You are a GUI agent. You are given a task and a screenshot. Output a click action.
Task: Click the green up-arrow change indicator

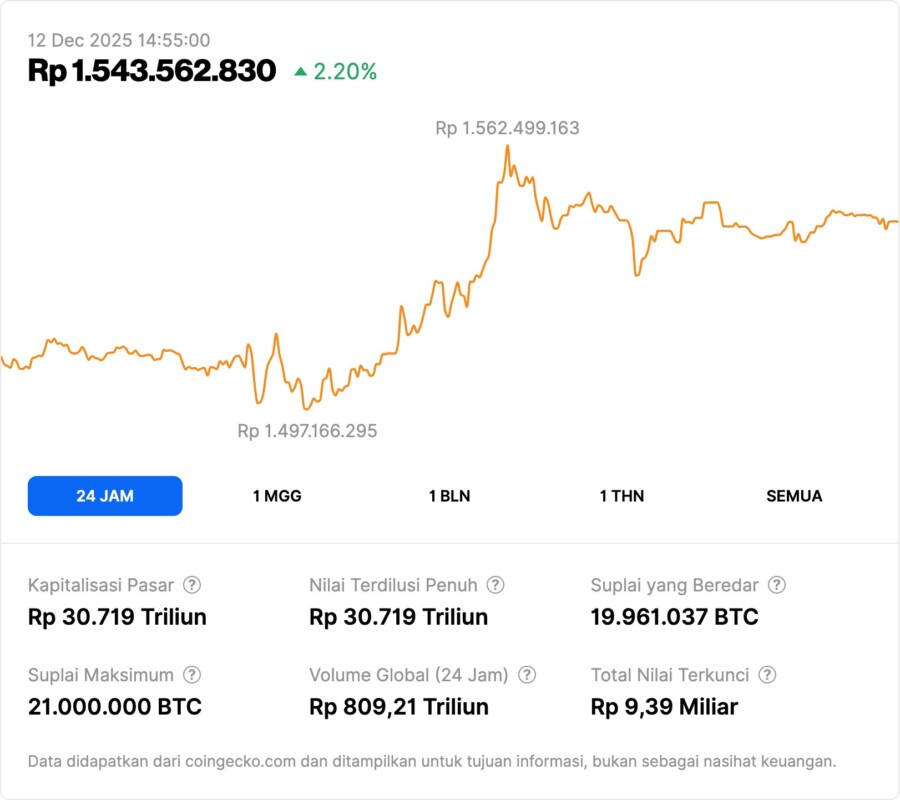click(x=300, y=72)
